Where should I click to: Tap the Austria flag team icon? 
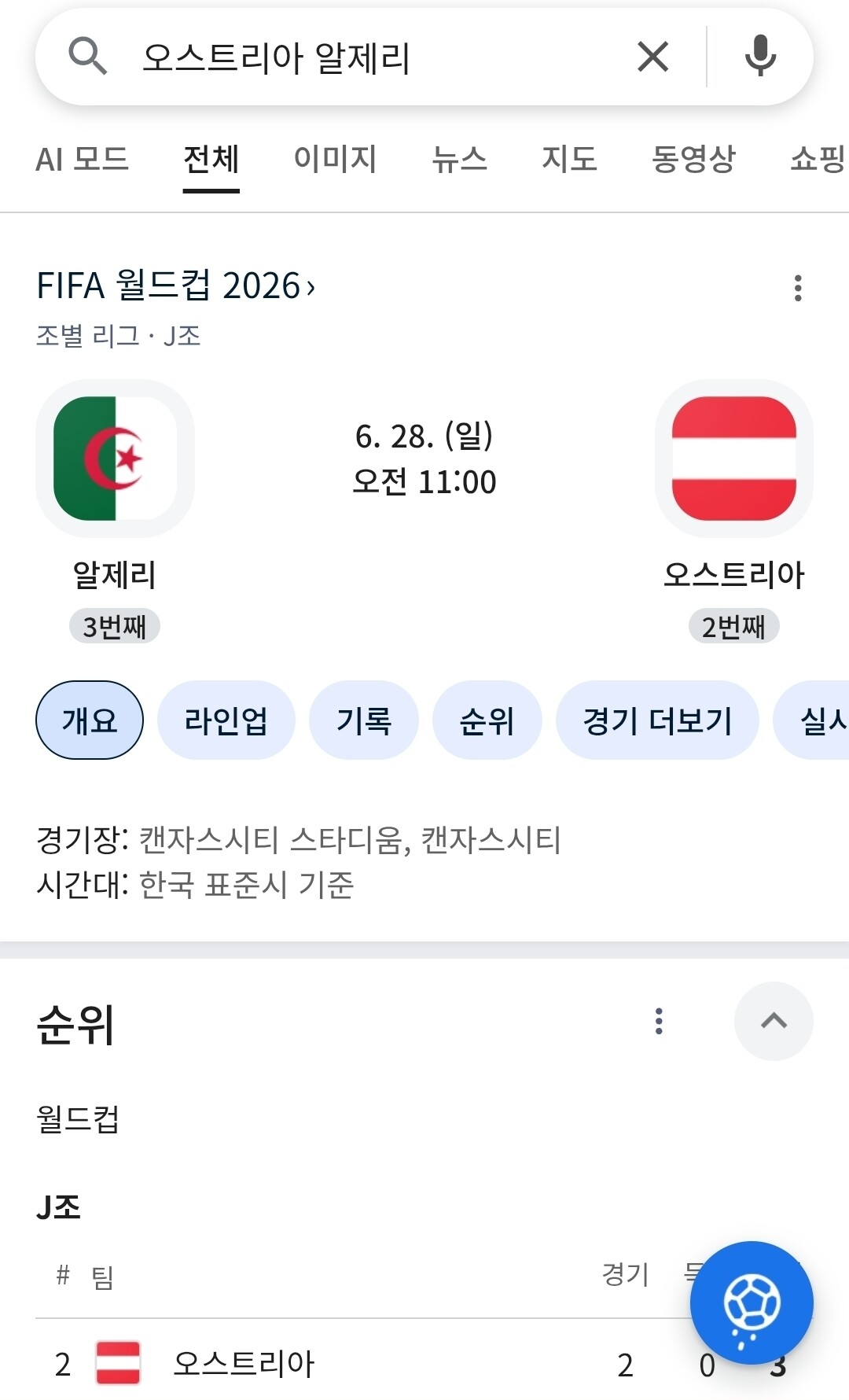click(734, 459)
